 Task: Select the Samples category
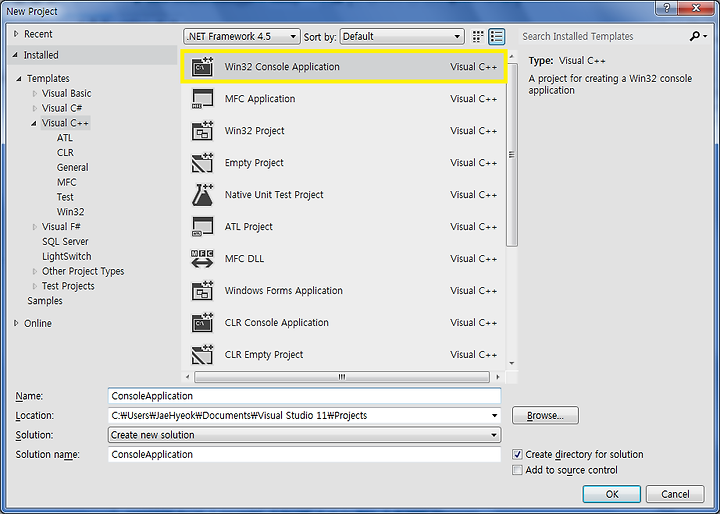(x=45, y=301)
